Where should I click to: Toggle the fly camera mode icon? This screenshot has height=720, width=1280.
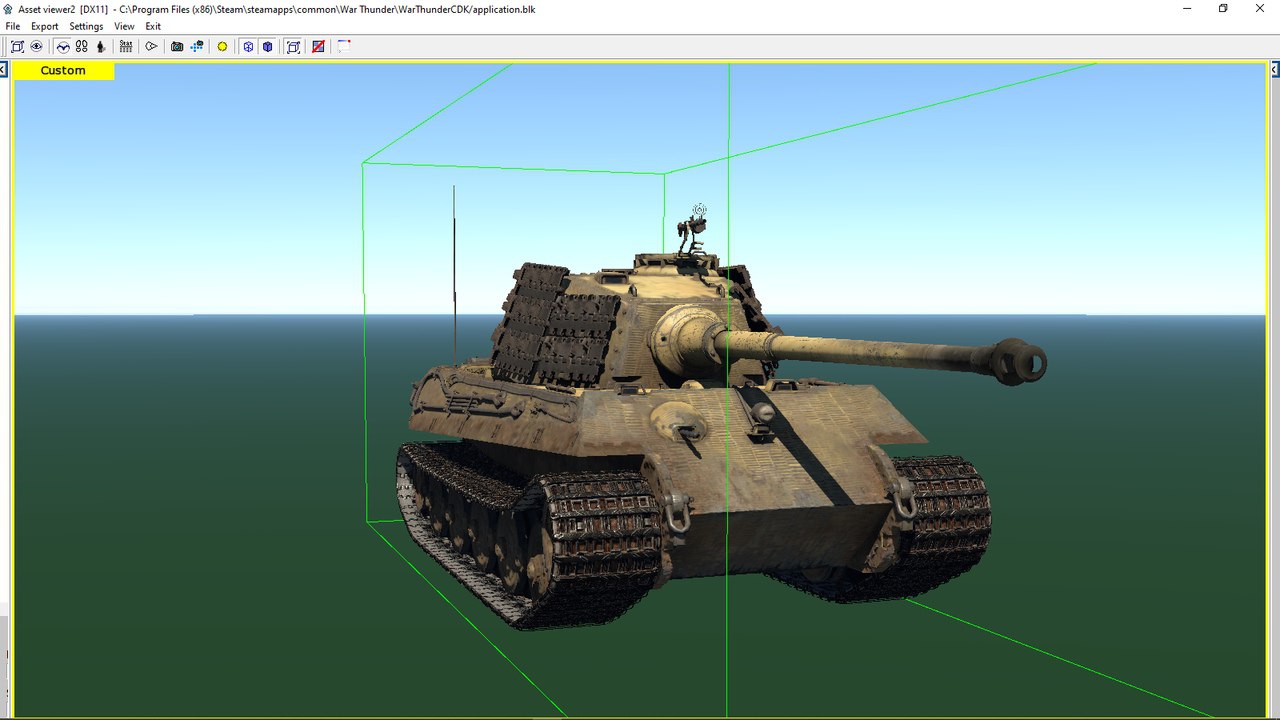(63, 47)
